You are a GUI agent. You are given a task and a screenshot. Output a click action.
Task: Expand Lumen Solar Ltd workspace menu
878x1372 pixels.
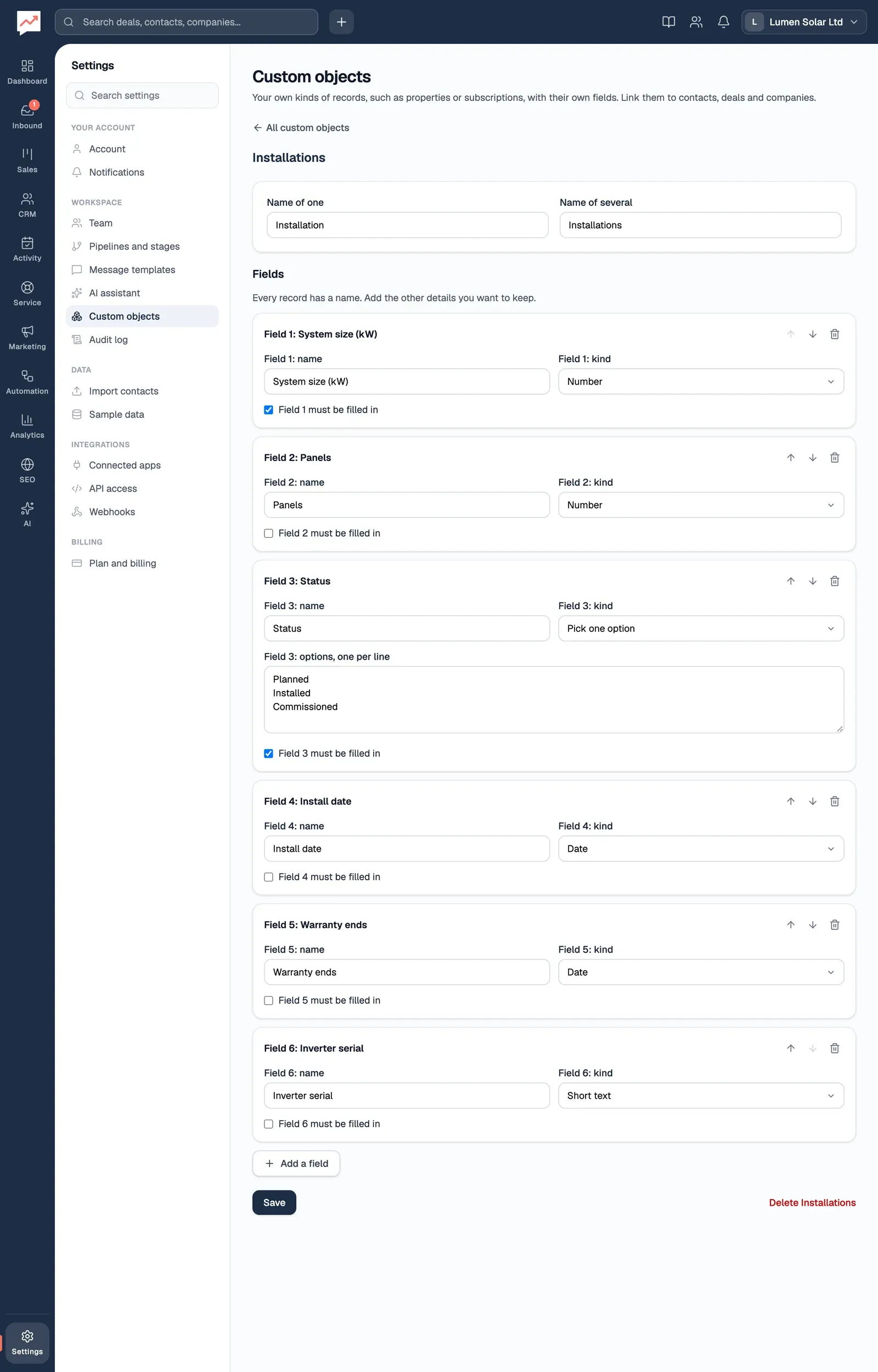pos(803,21)
